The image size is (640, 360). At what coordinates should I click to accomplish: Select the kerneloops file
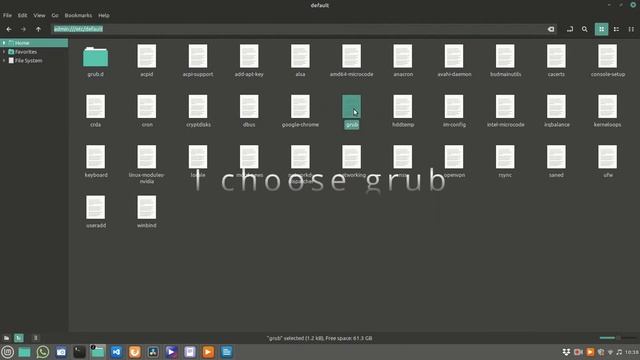[608, 111]
